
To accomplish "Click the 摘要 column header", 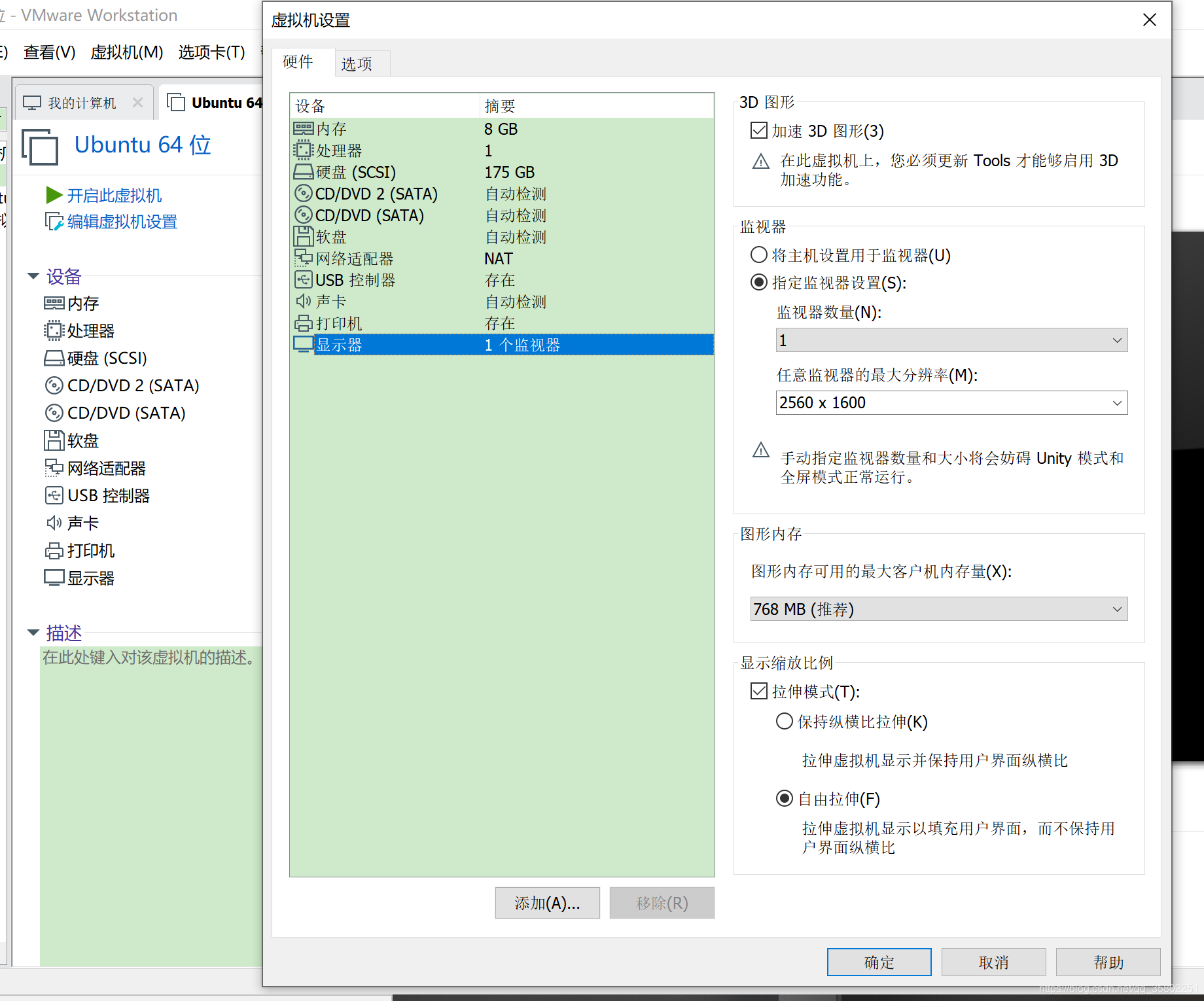I will 597,106.
